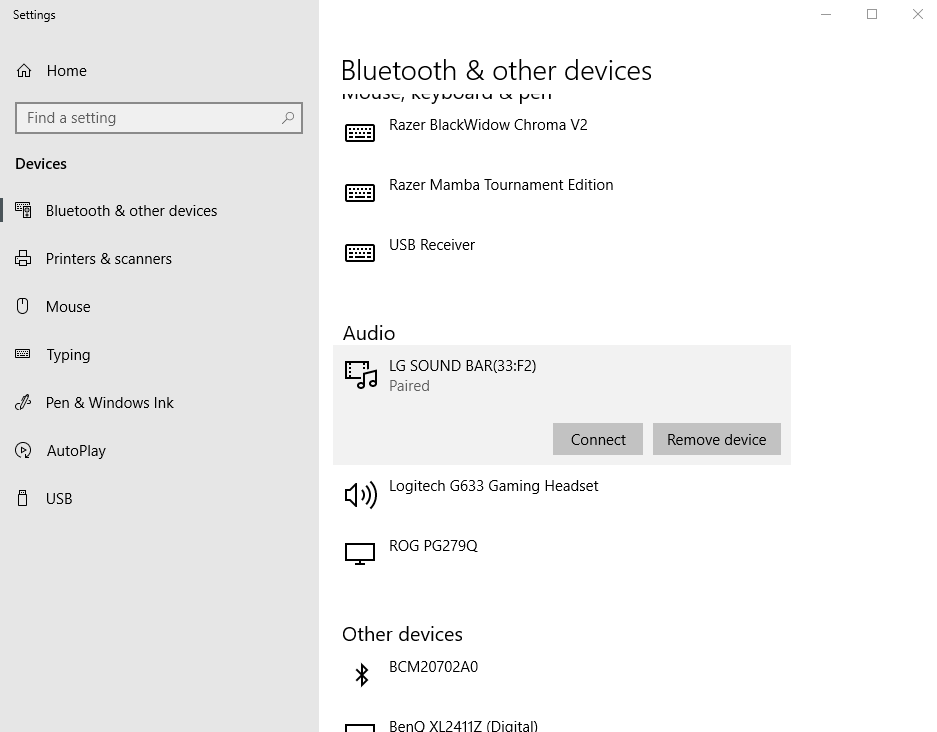The height and width of the screenshot is (732, 937).
Task: Click the BenQ XL2411Z display icon
Action: [360, 726]
